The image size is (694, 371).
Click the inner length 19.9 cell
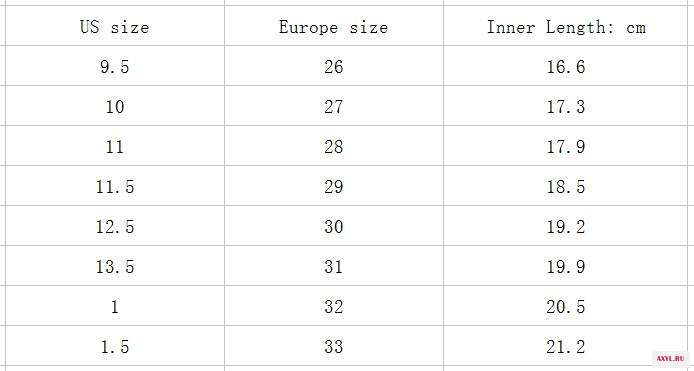click(566, 266)
